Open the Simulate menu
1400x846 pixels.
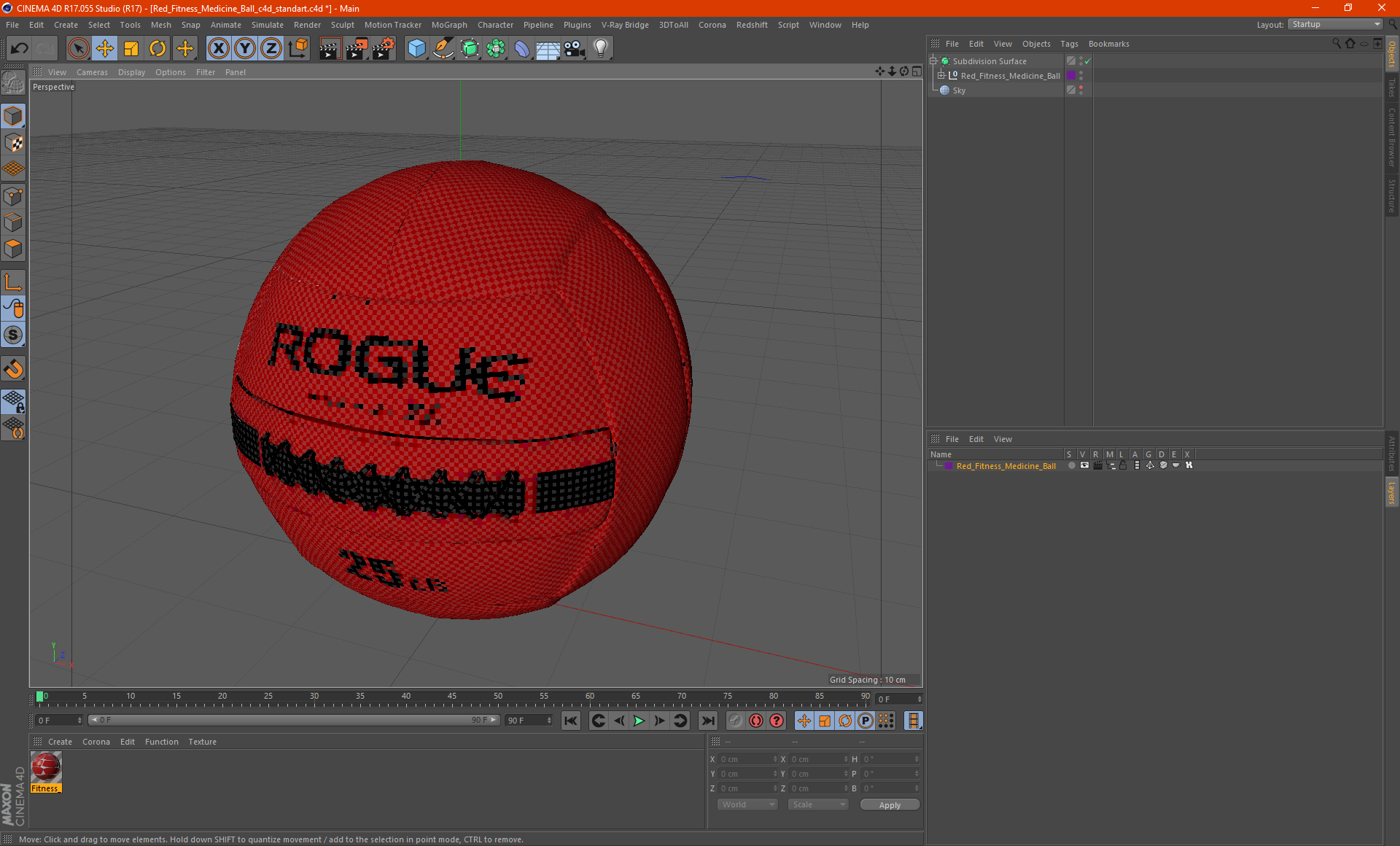(267, 25)
